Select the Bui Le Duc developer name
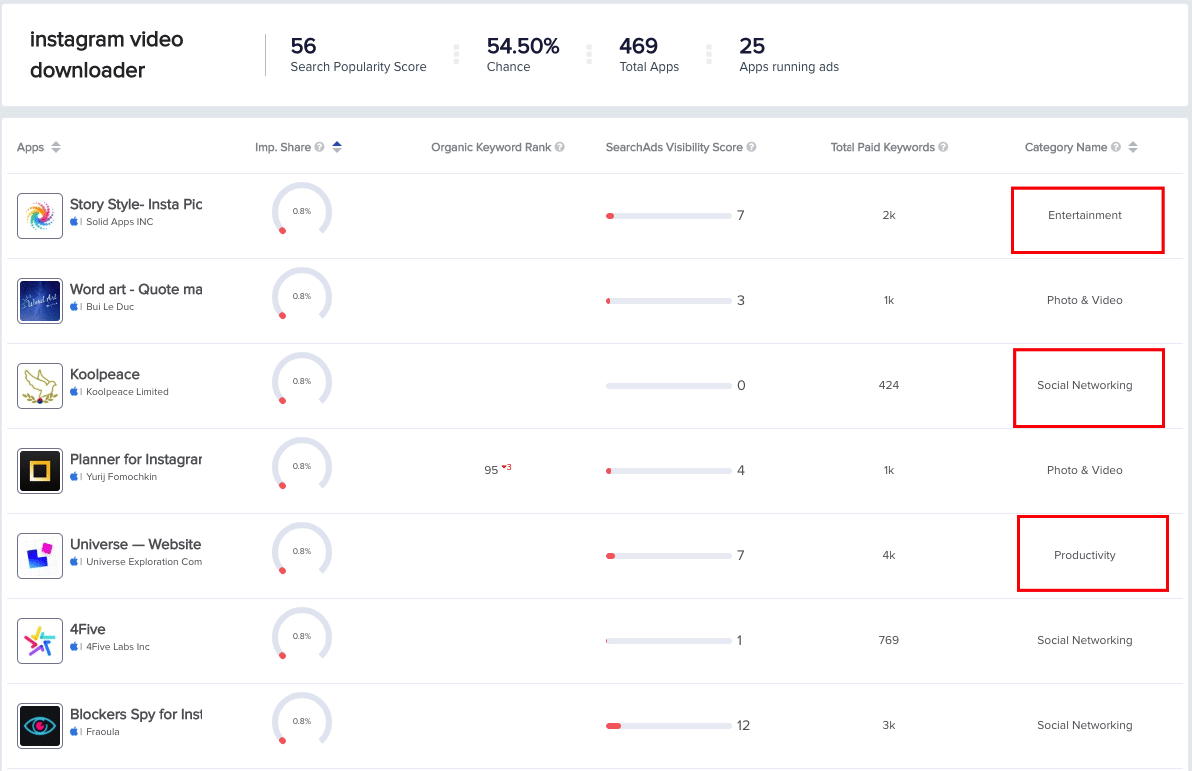The height and width of the screenshot is (771, 1192). pos(109,307)
